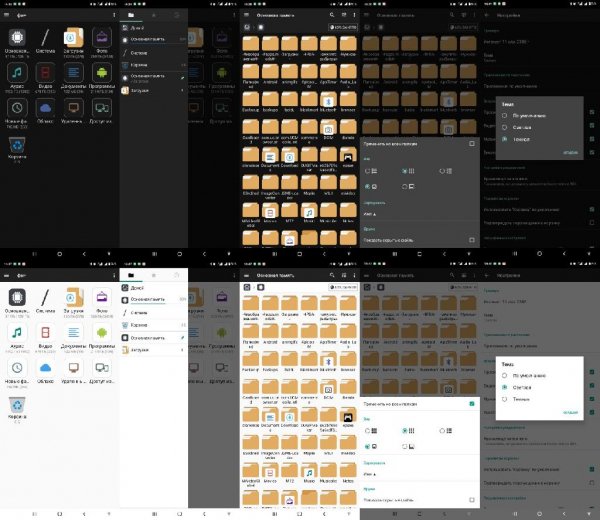Choose grid view radio in light view panel
Viewport: 600px width, 520px height.
coord(404,431)
